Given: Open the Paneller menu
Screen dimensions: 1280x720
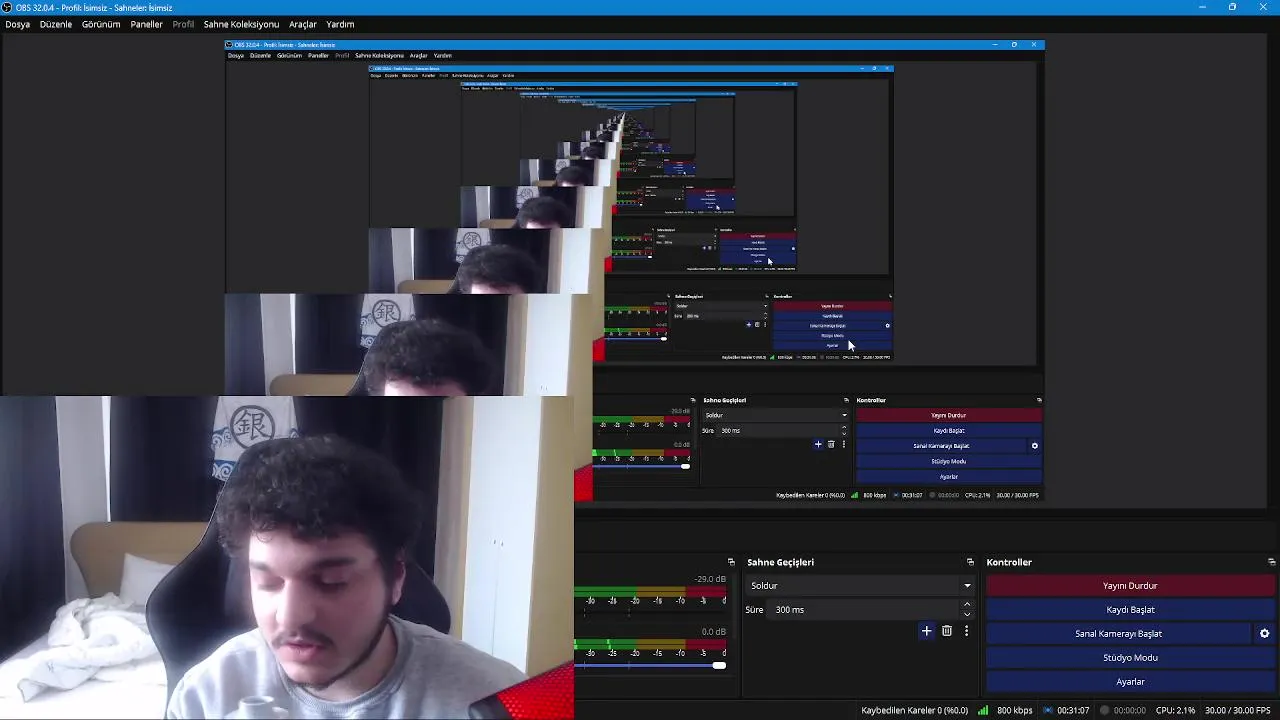Looking at the screenshot, I should click(146, 24).
